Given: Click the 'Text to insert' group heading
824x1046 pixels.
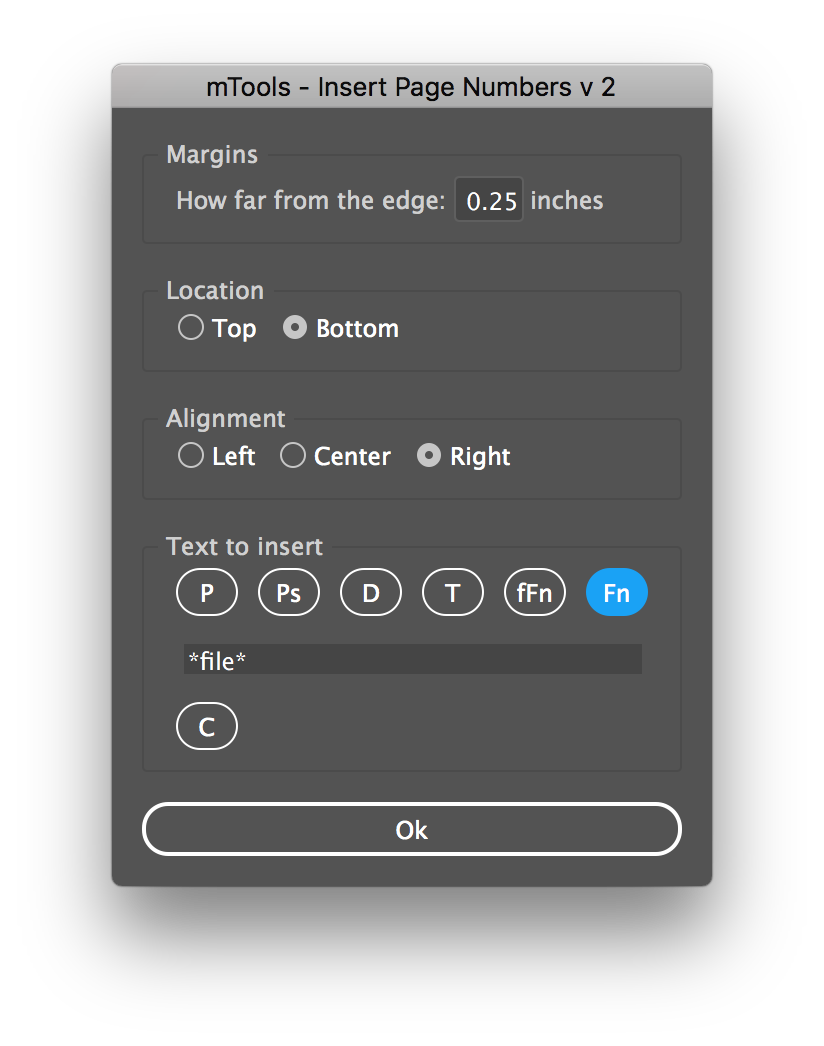Looking at the screenshot, I should pyautogui.click(x=245, y=547).
